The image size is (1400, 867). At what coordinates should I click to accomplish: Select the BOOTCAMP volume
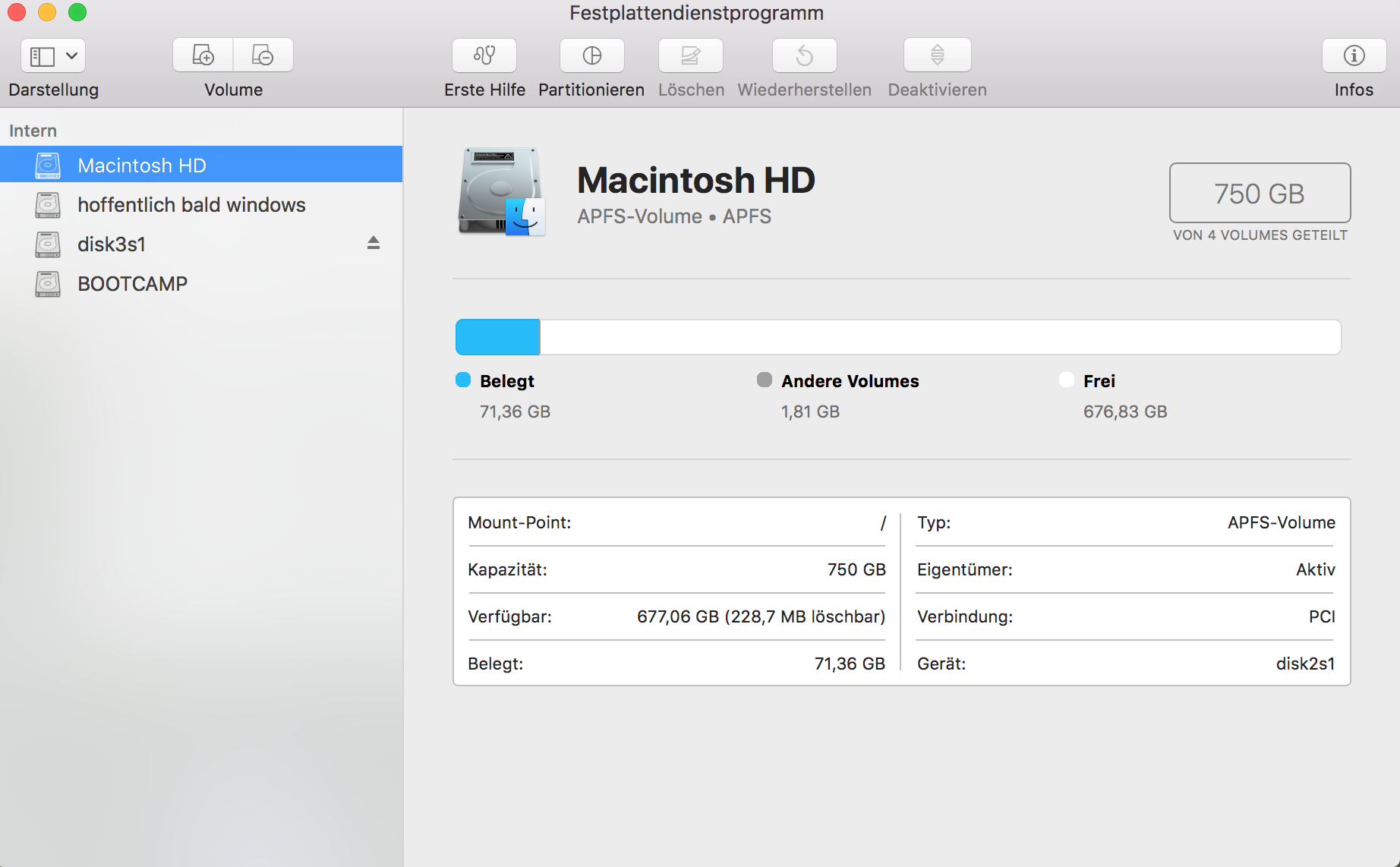pyautogui.click(x=201, y=284)
